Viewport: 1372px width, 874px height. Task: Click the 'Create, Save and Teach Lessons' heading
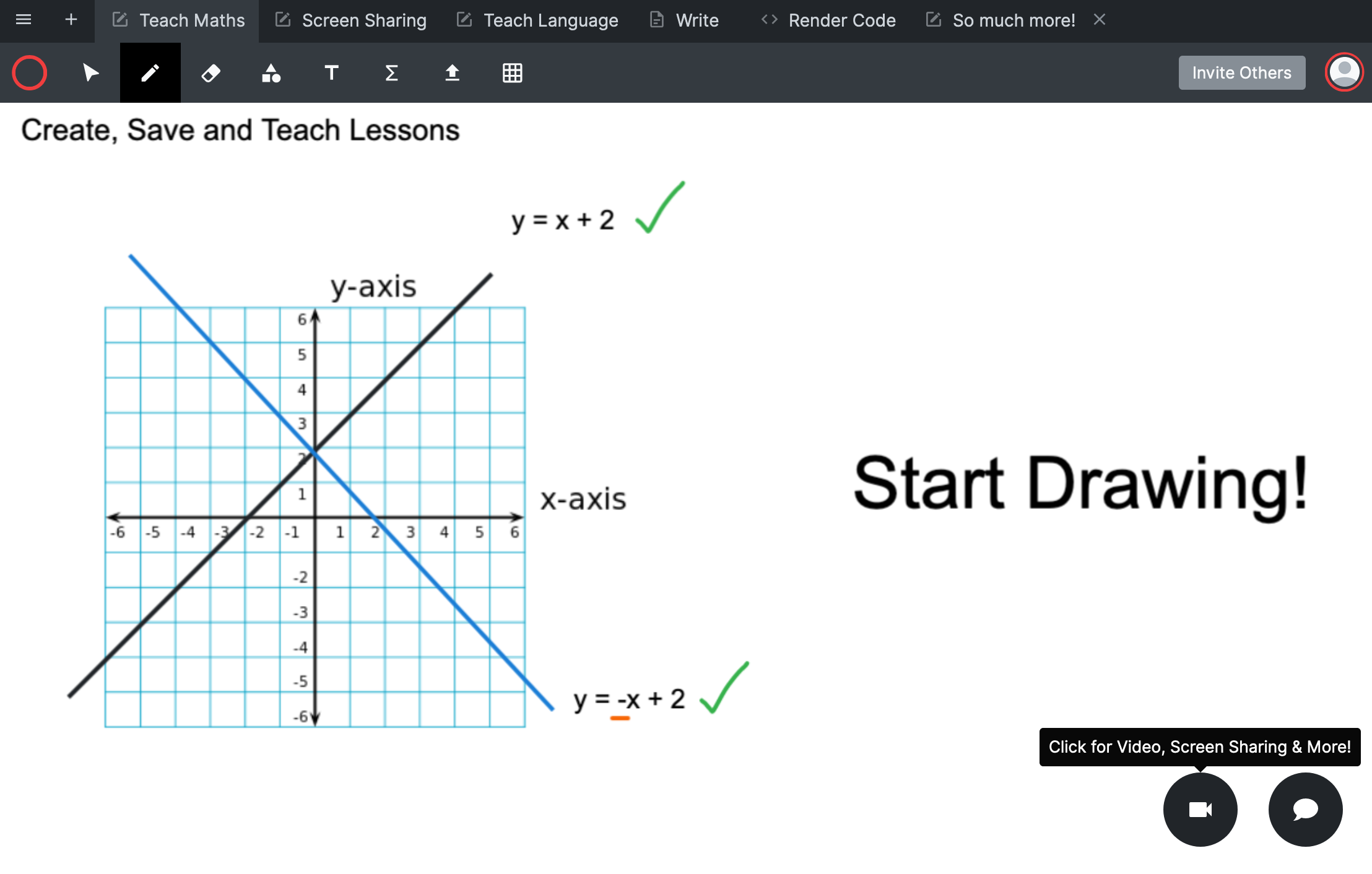pyautogui.click(x=240, y=131)
